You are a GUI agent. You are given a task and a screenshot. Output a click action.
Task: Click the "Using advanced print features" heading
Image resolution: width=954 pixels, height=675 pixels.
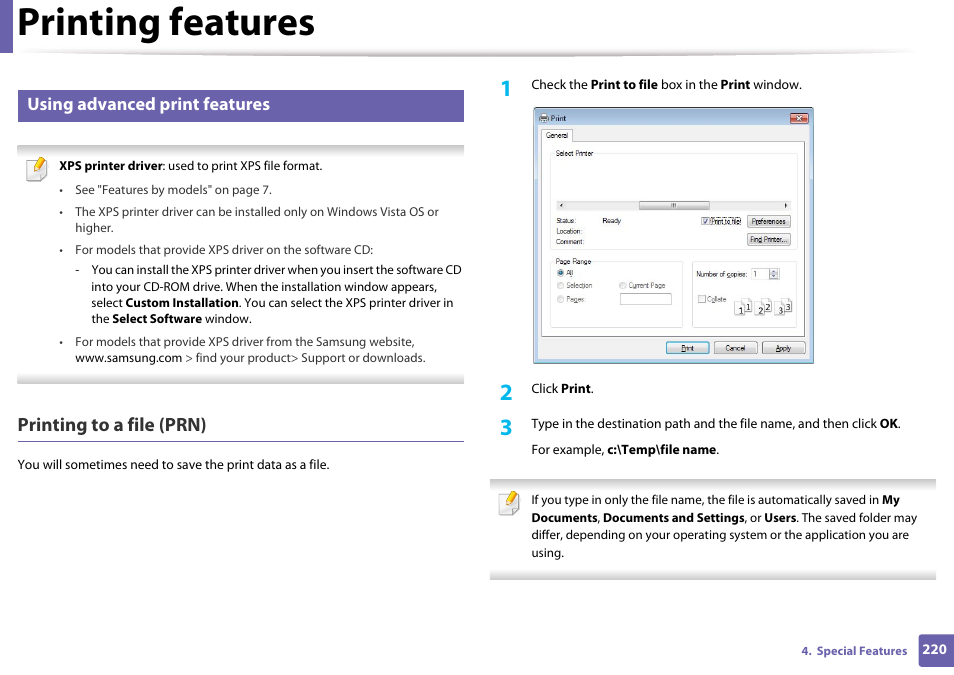pyautogui.click(x=148, y=105)
